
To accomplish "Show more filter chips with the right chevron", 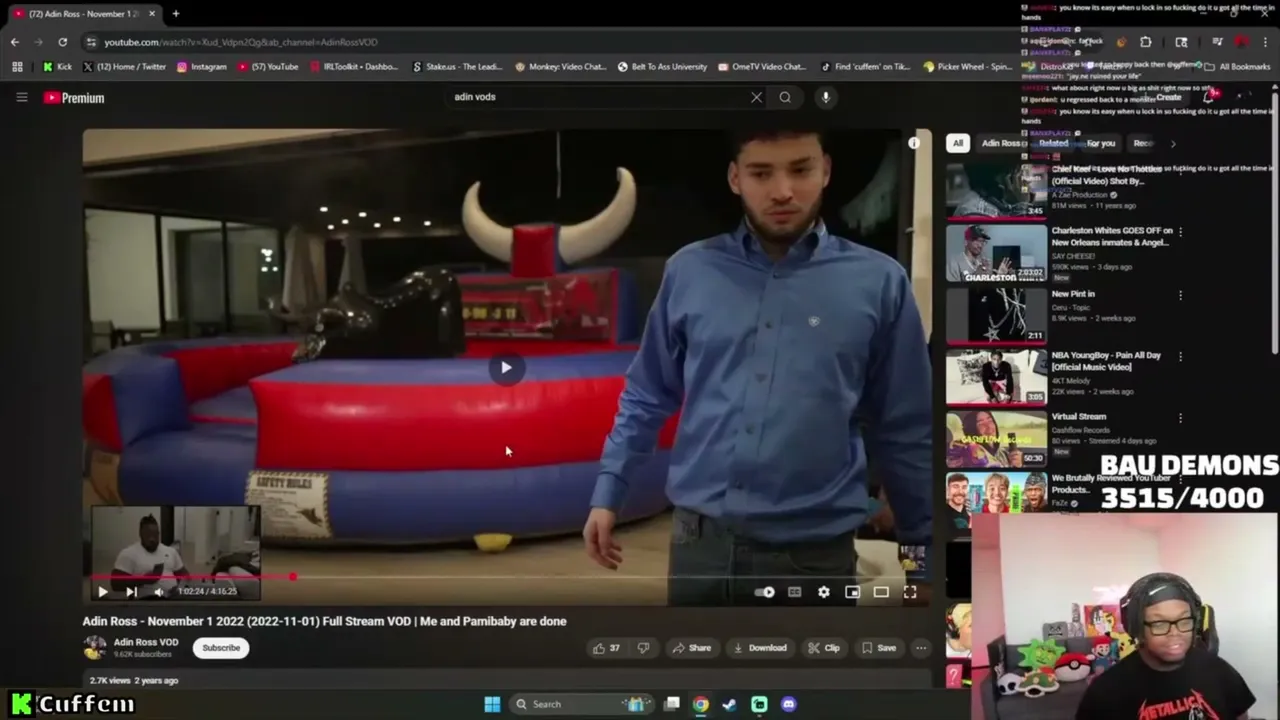I will pos(1173,143).
